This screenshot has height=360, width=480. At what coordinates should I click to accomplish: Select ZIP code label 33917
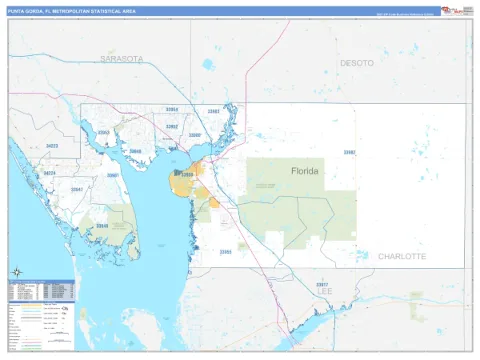click(322, 285)
